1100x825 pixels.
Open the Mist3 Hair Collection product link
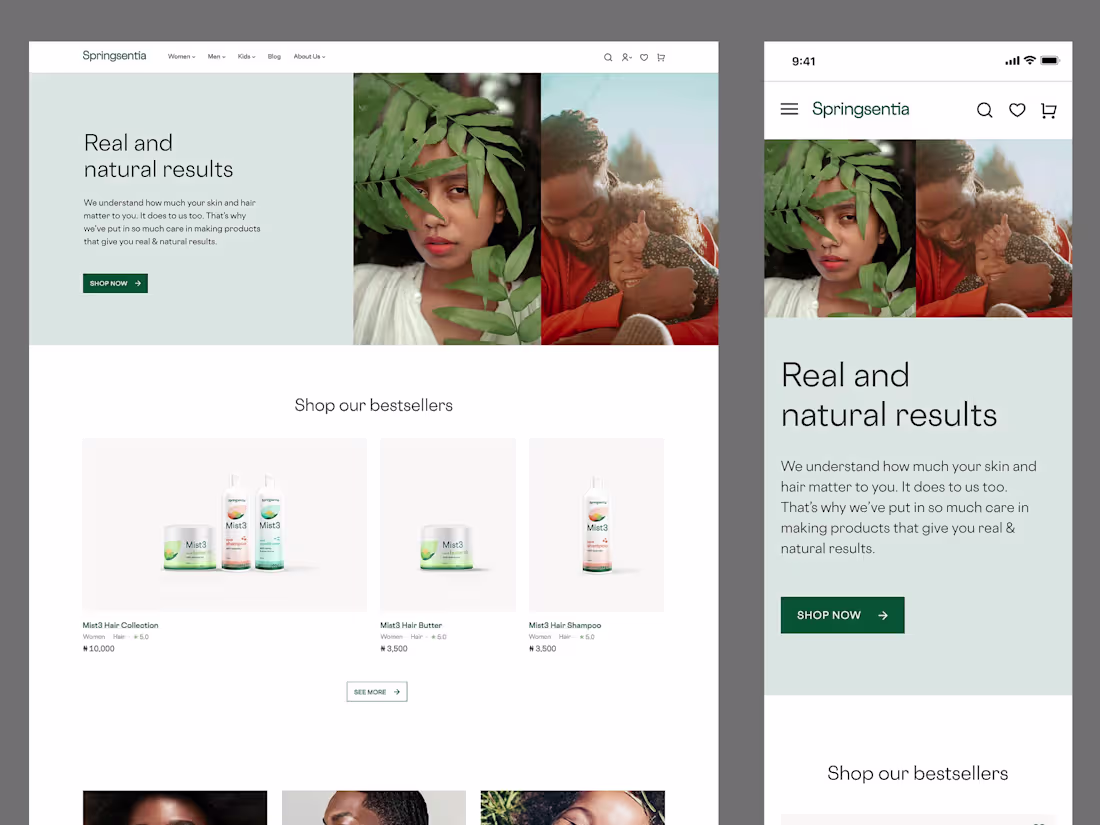(120, 624)
